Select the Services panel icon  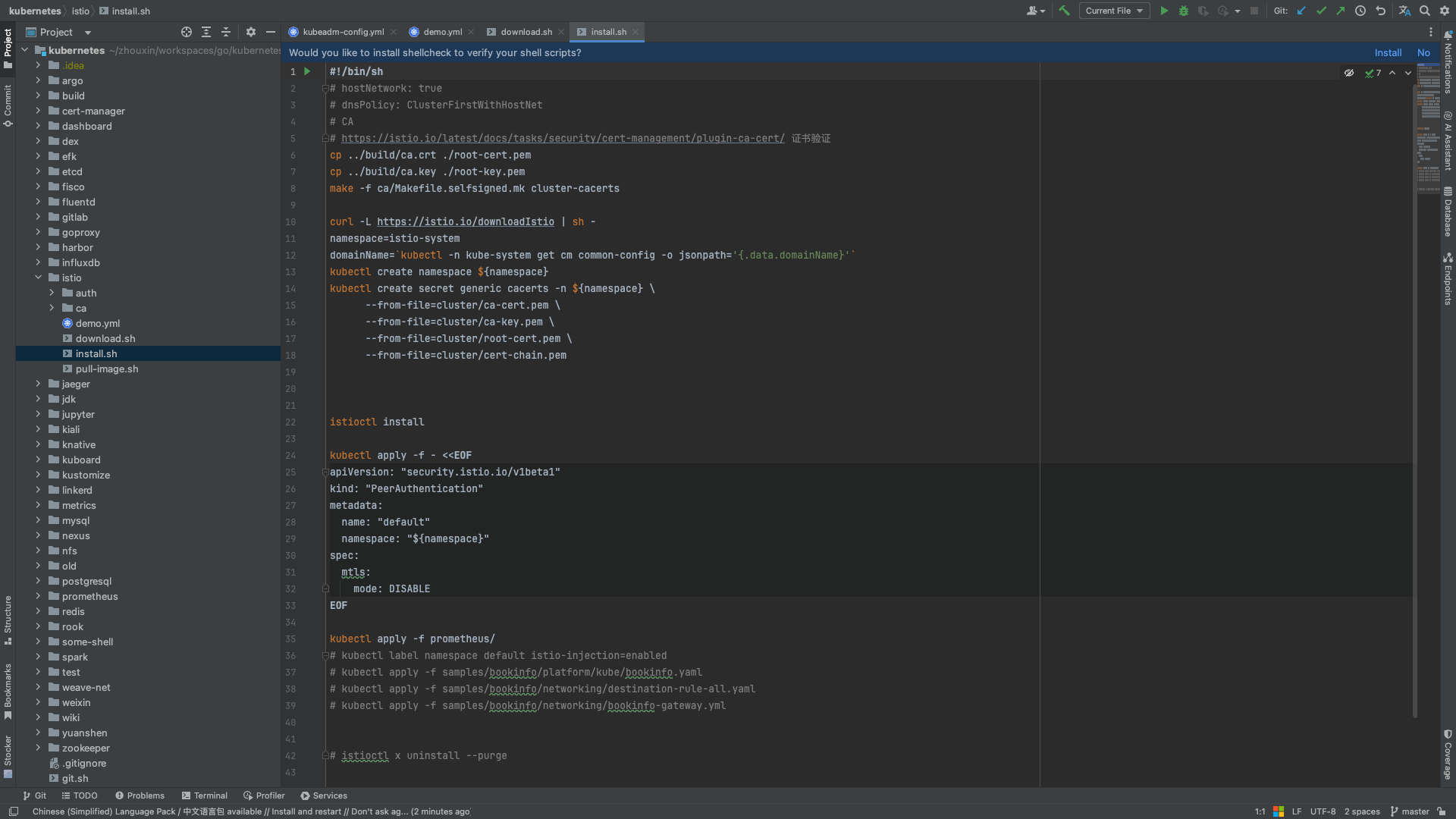(304, 795)
